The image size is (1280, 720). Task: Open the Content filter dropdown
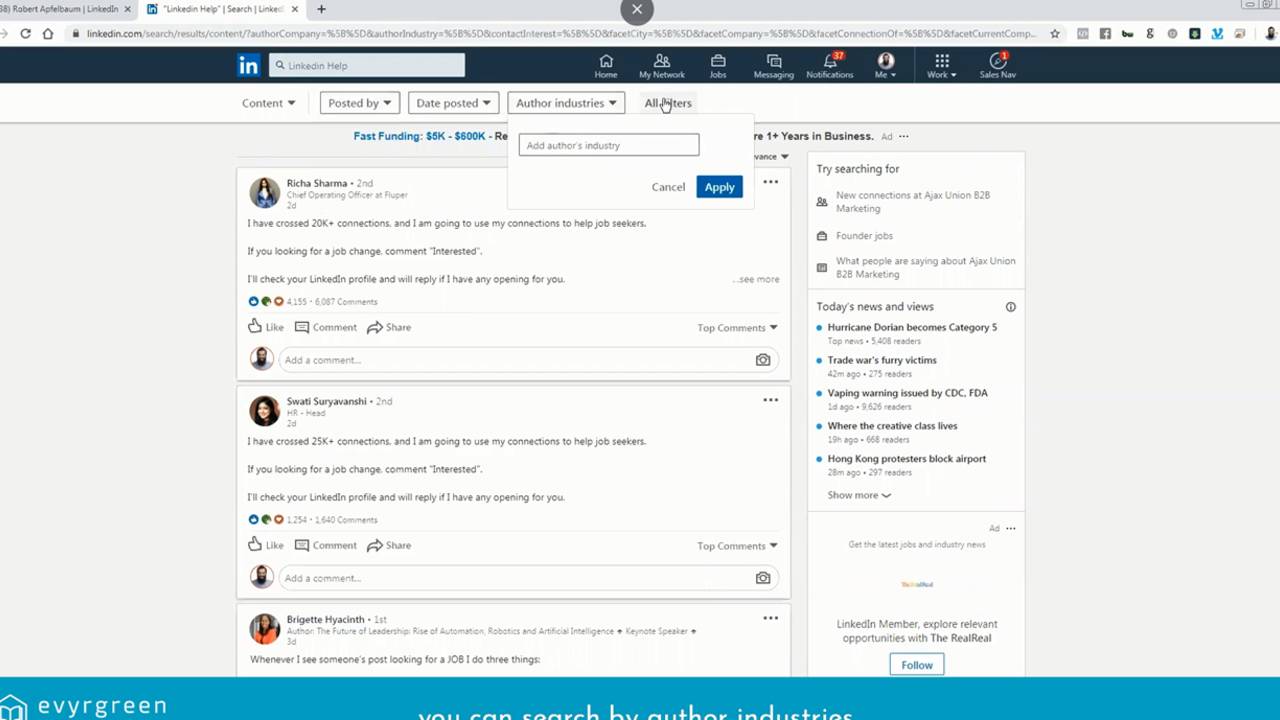pyautogui.click(x=268, y=103)
